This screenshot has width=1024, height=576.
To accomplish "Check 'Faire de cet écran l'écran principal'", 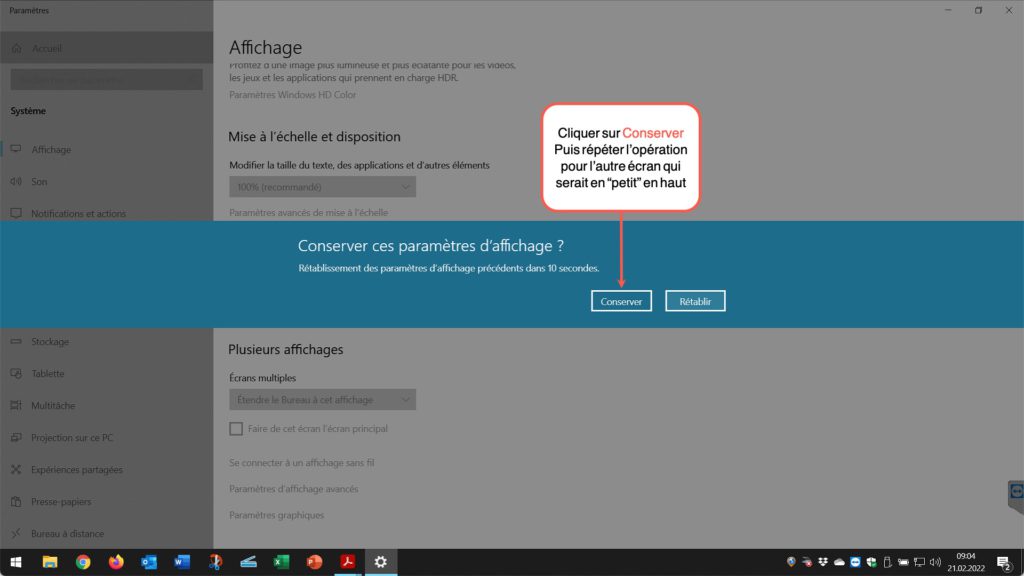I will click(236, 428).
